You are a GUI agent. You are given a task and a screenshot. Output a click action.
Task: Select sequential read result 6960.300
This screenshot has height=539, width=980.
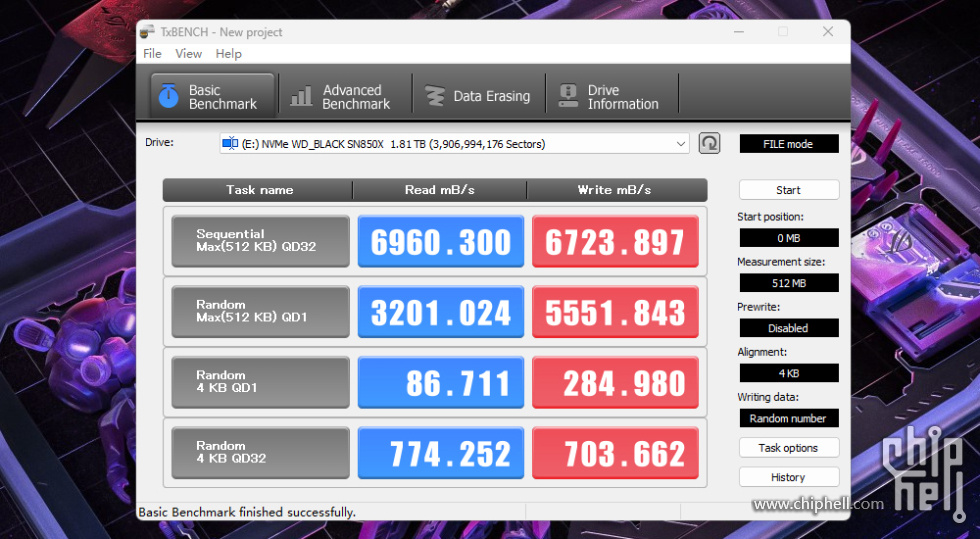(441, 241)
